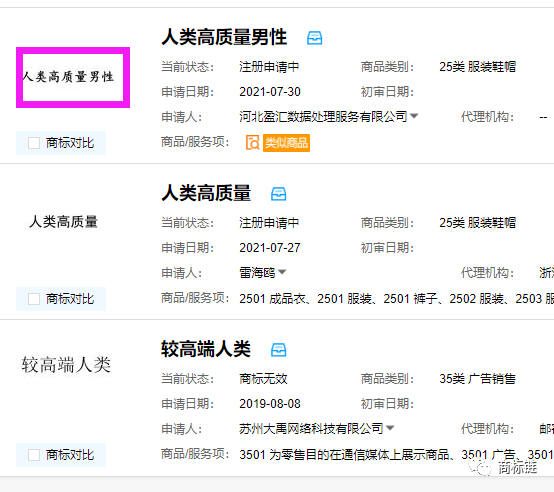Check 商标对比 box for 人类高质量男性
Screen dimensions: 554x492
point(34,143)
